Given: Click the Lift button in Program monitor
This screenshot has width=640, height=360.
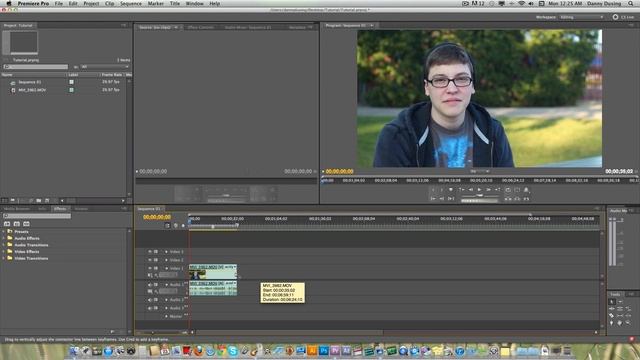Looking at the screenshot, I should point(508,199).
